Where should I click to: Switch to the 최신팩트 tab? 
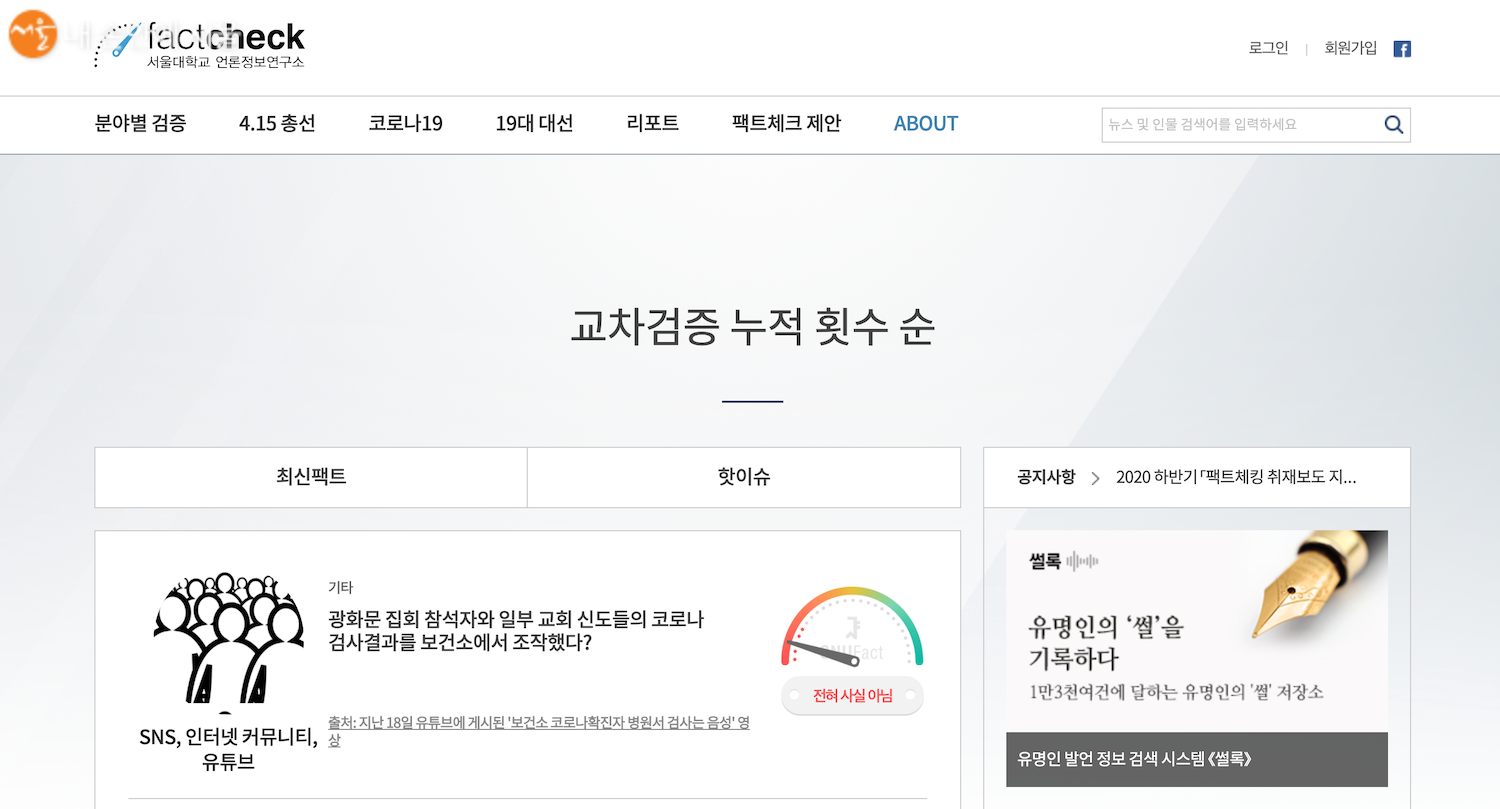tap(311, 477)
